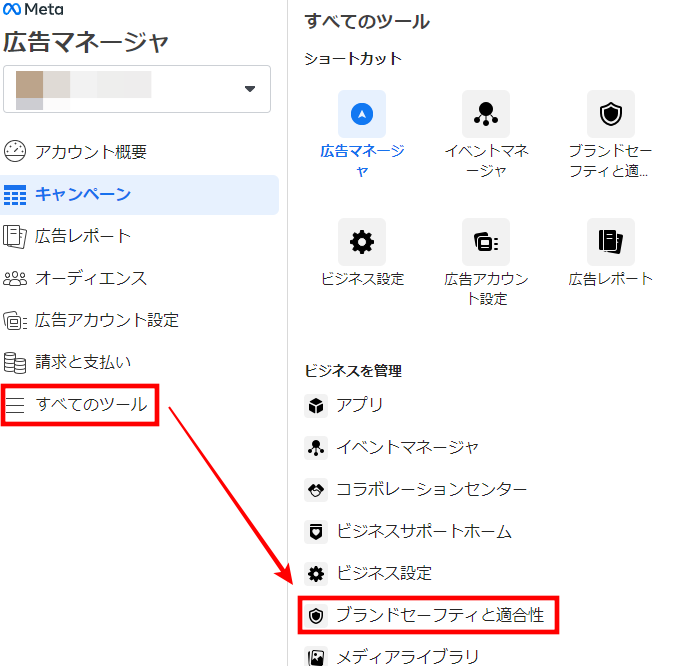The image size is (685, 666).
Task: Click 広告アカウント設定 shortcut tile icon
Action: 486,242
